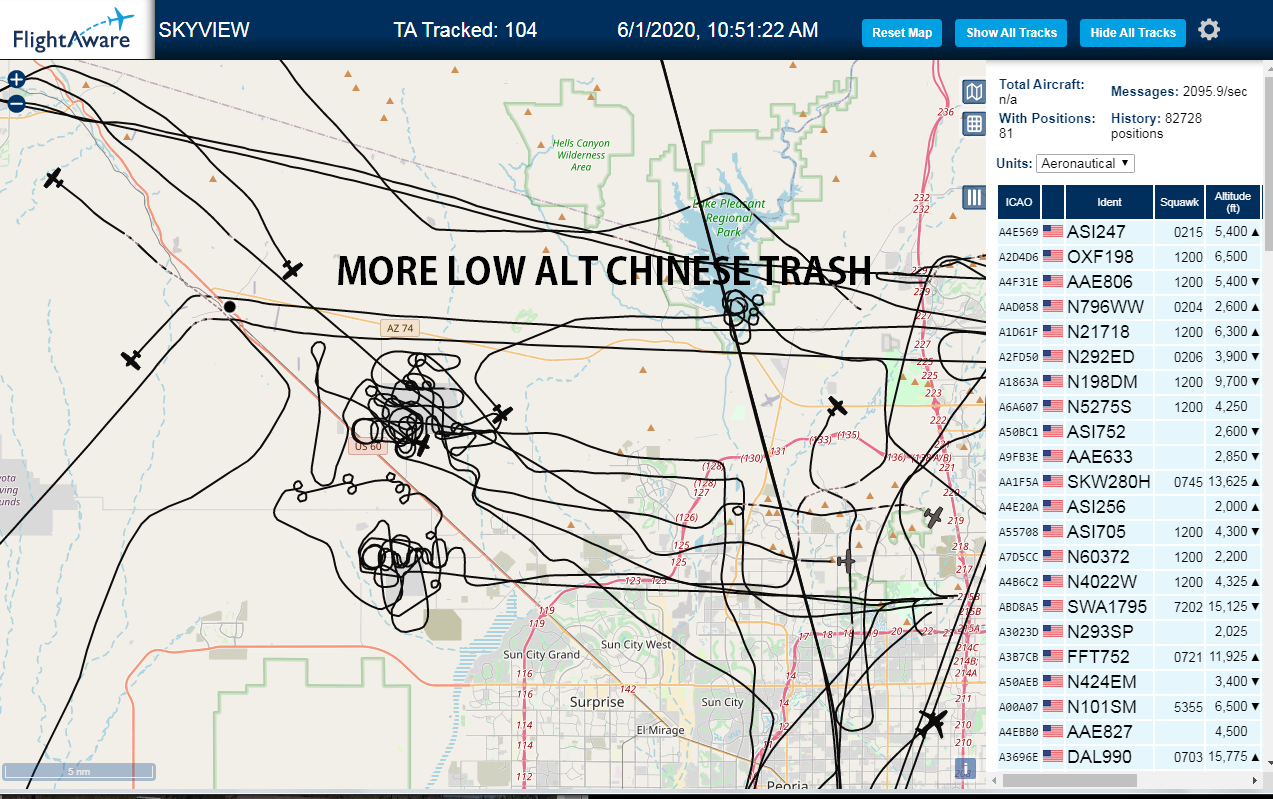This screenshot has height=799, width=1273.
Task: Click the TA Tracked: 104 header text
Action: point(465,30)
